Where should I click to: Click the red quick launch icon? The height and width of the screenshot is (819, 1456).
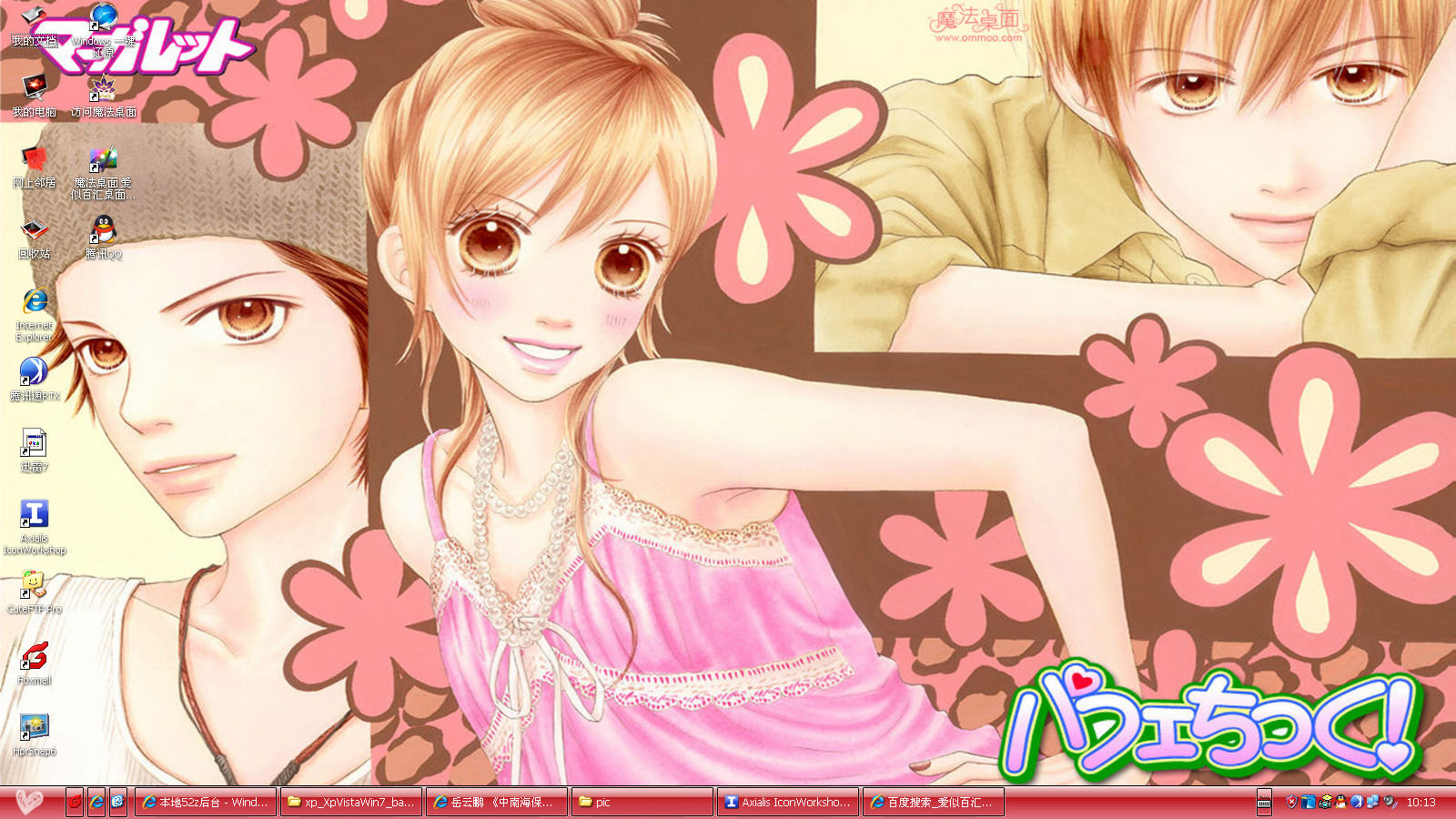[75, 802]
